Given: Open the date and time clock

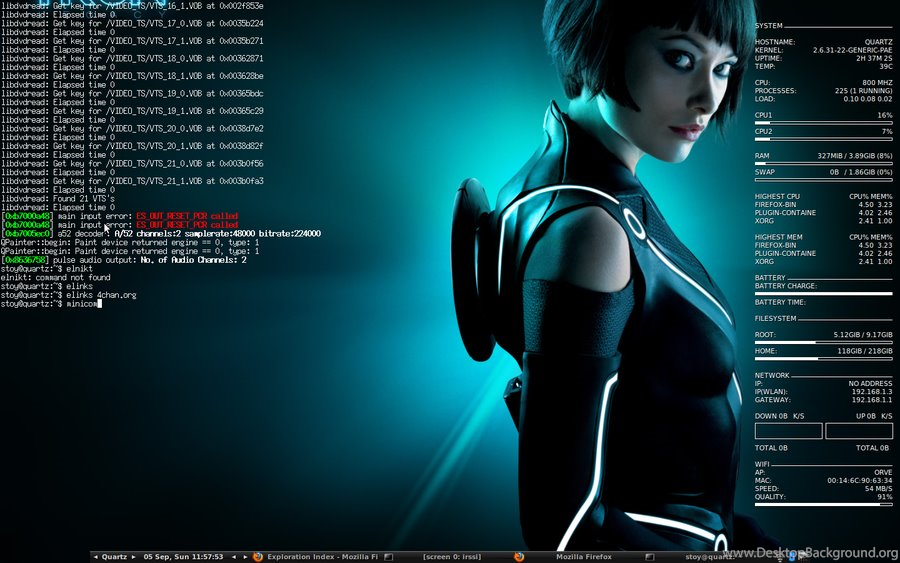Looking at the screenshot, I should point(183,557).
